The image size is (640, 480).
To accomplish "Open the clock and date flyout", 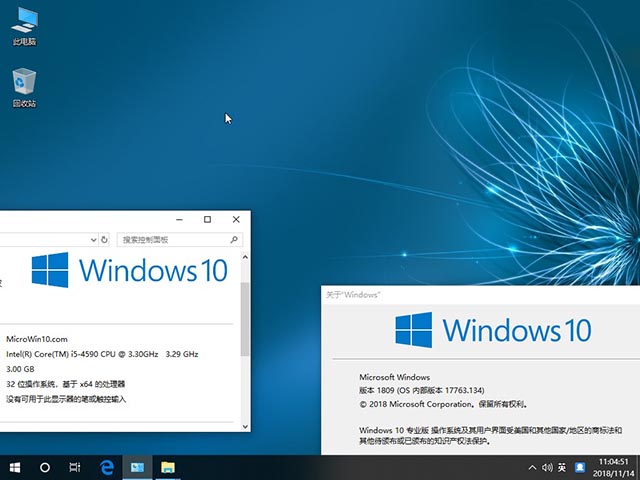I will tap(613, 468).
